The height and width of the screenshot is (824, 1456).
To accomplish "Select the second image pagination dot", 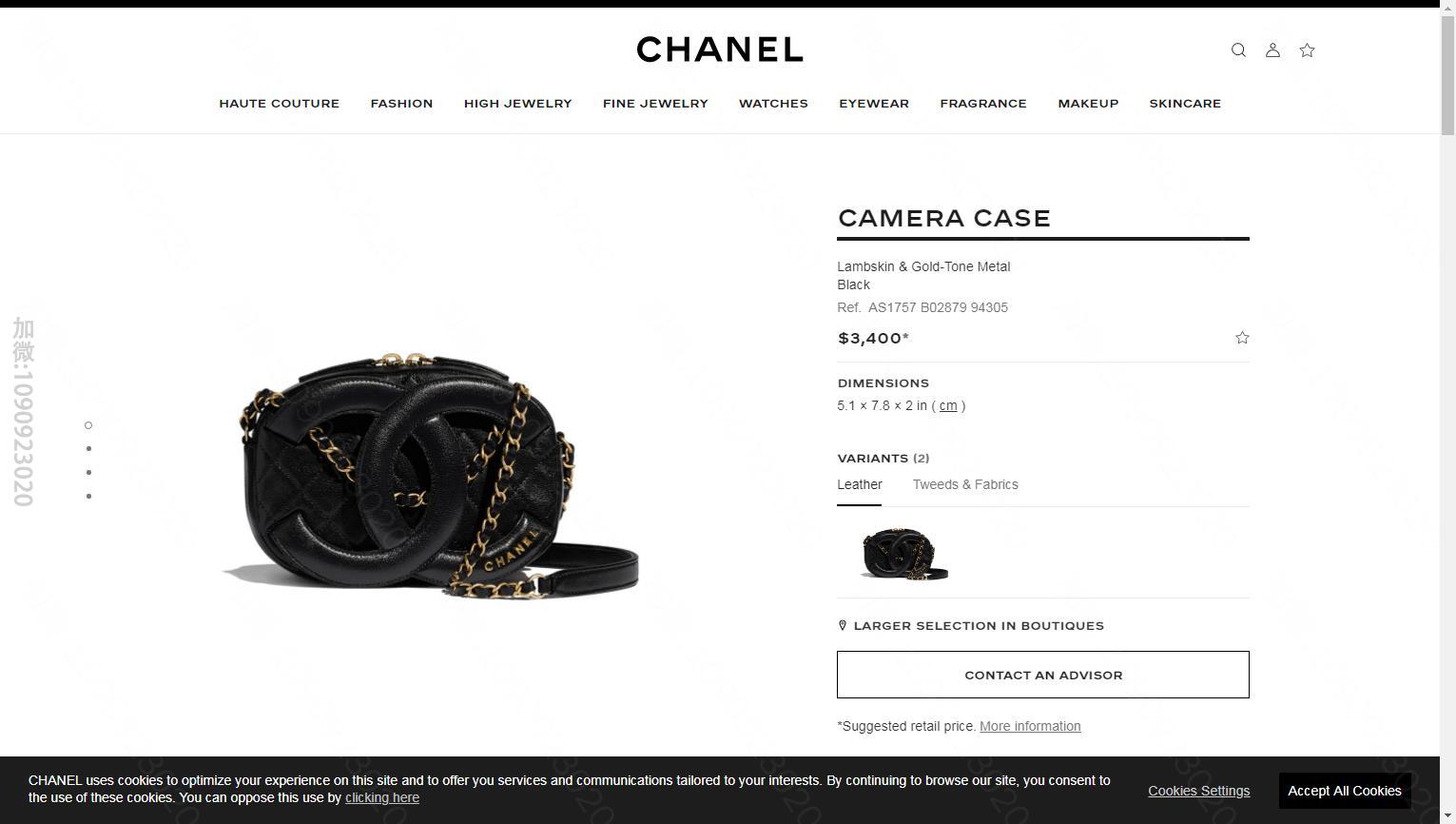I will 88,448.
